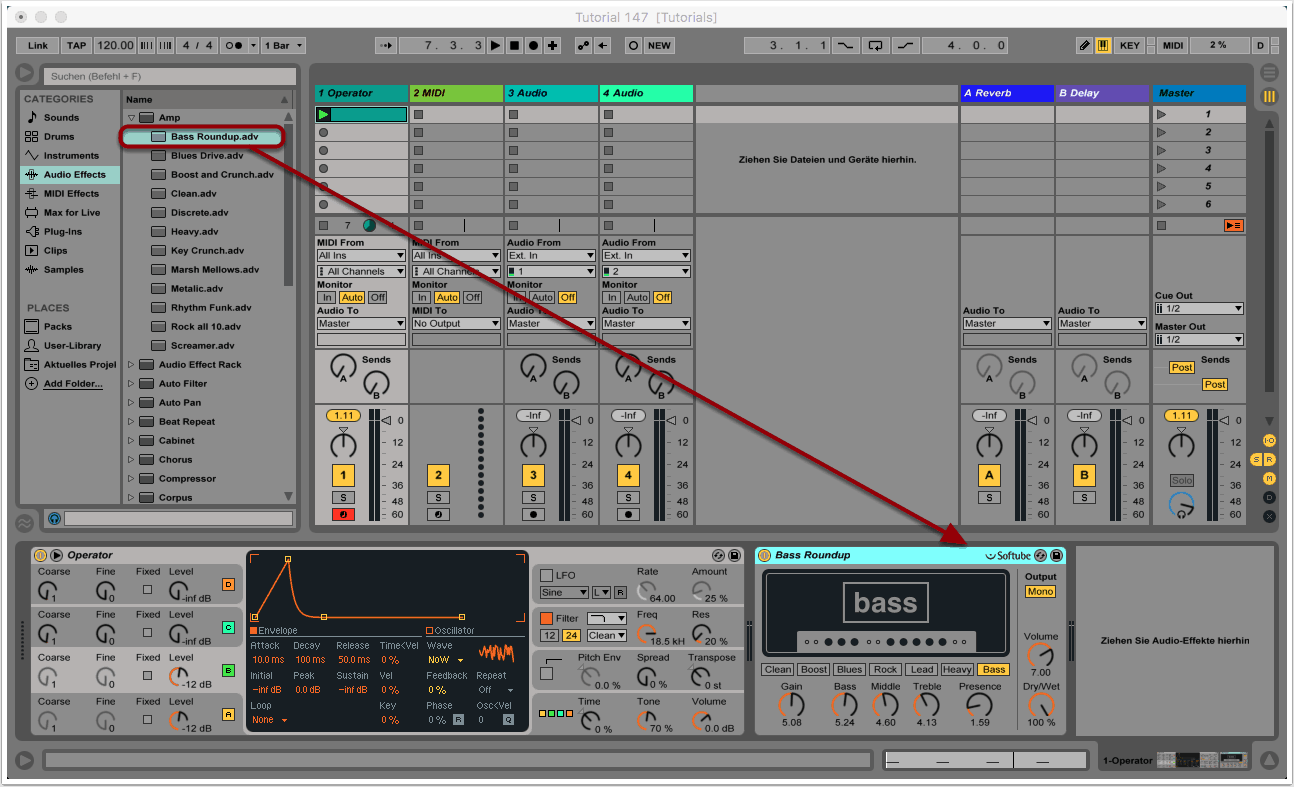Click the Gain knob on Bass Roundup
The width and height of the screenshot is (1294, 787).
pos(790,705)
